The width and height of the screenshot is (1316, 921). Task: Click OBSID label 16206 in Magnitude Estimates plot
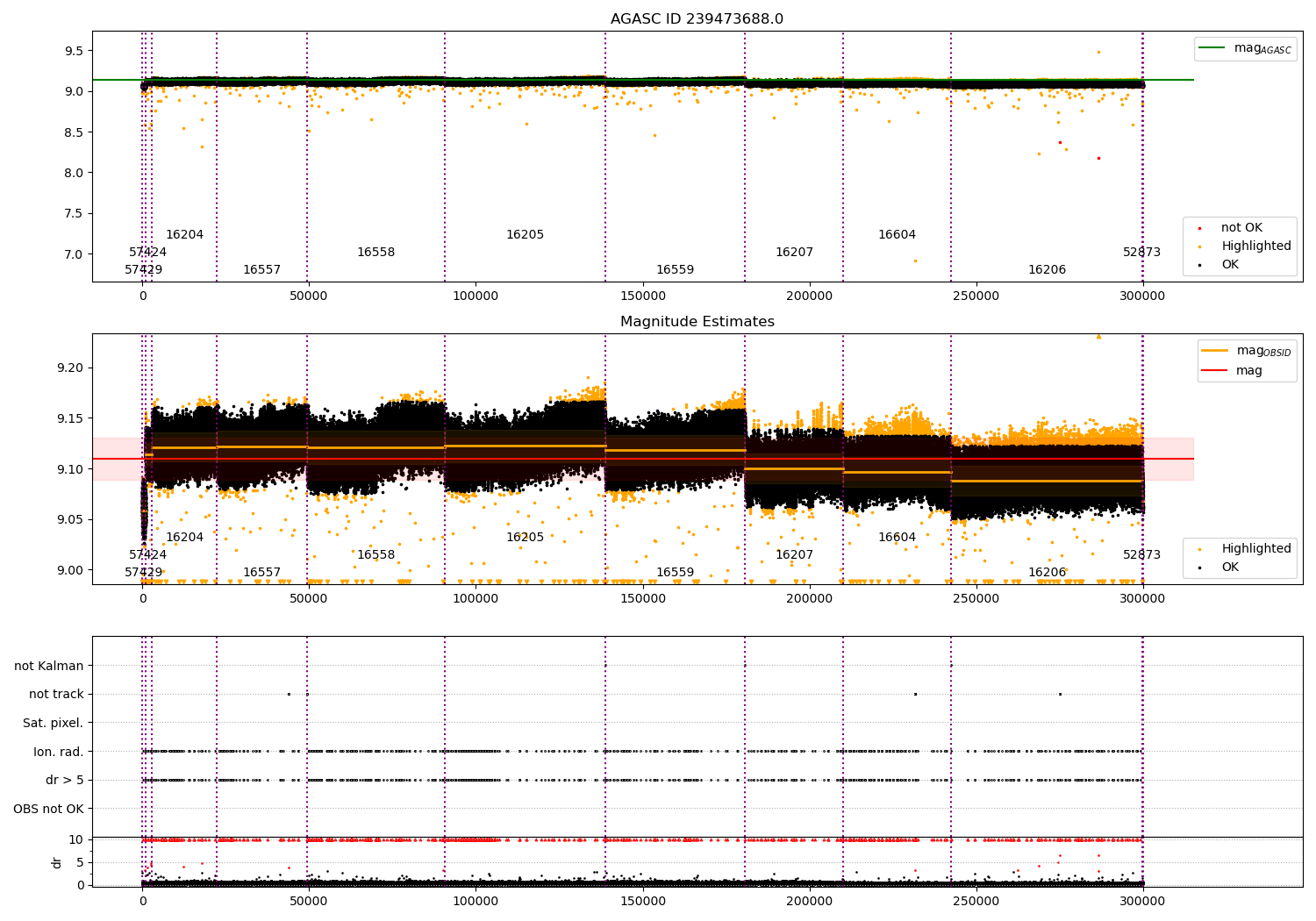pos(1047,573)
